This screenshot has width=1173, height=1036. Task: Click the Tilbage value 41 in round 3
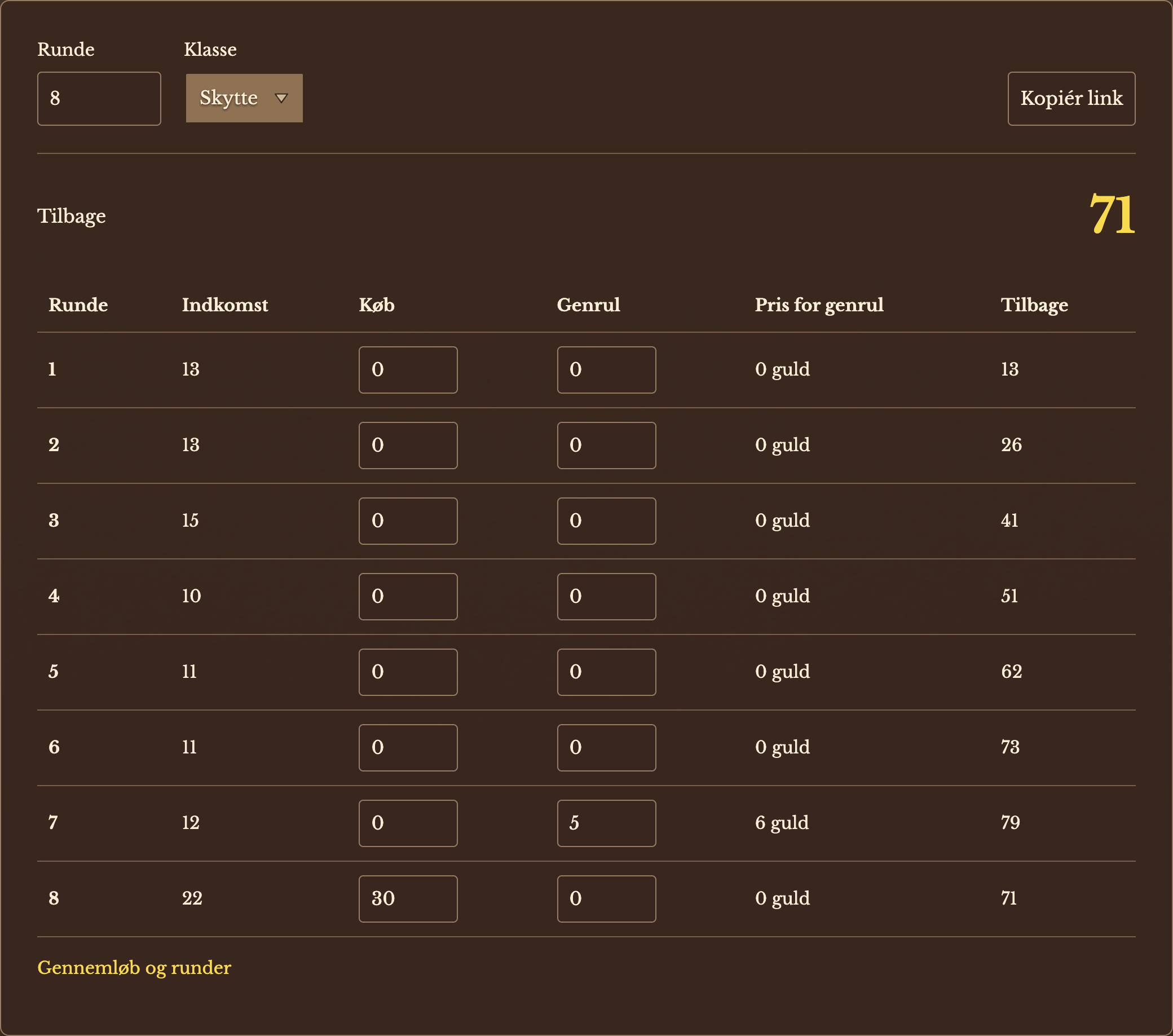[1010, 521]
